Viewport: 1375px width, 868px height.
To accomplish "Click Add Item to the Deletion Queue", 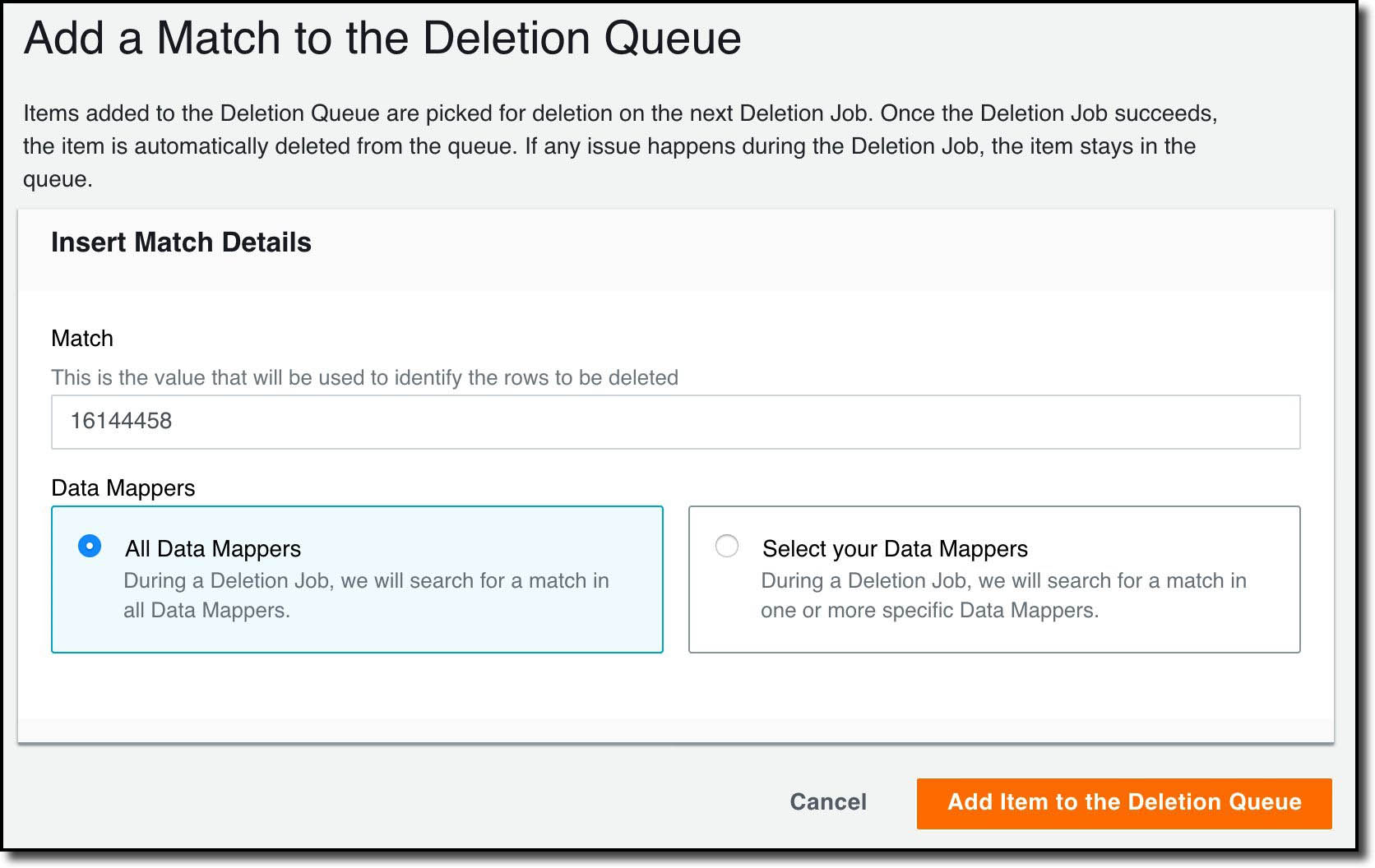I will click(1124, 803).
